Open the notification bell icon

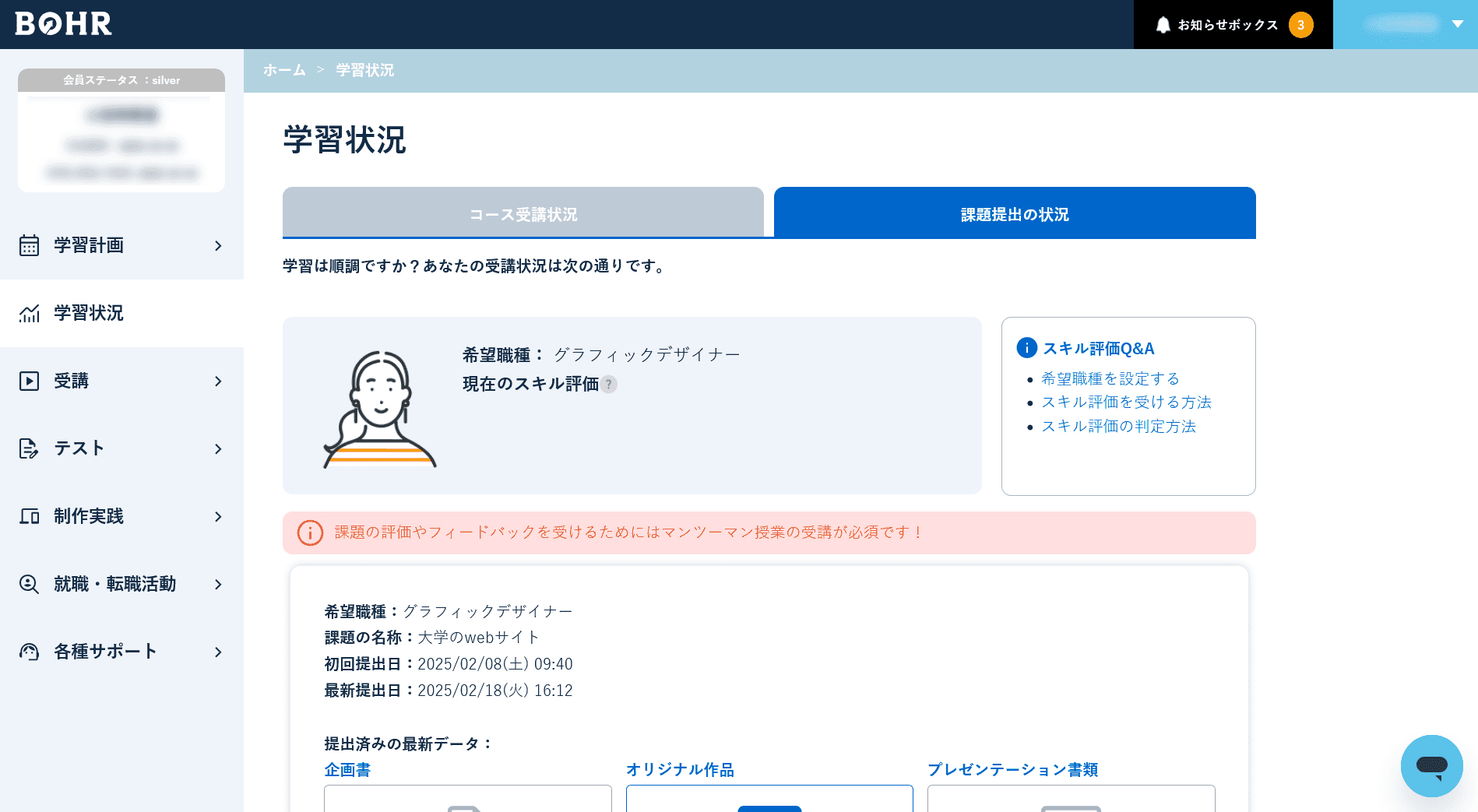coord(1163,25)
